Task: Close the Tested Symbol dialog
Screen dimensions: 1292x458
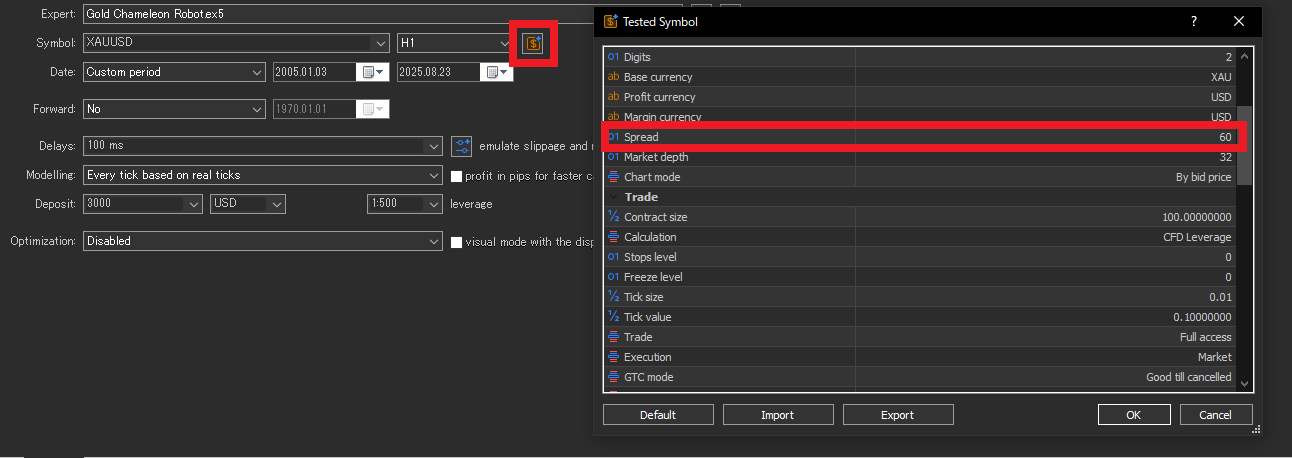Action: (1240, 21)
